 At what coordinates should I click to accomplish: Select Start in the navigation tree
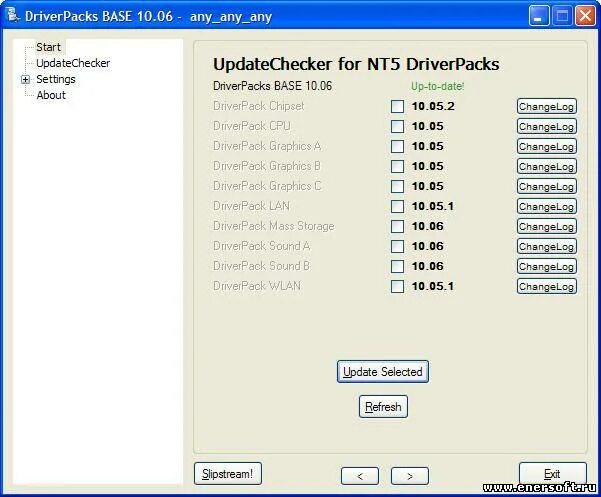[48, 47]
